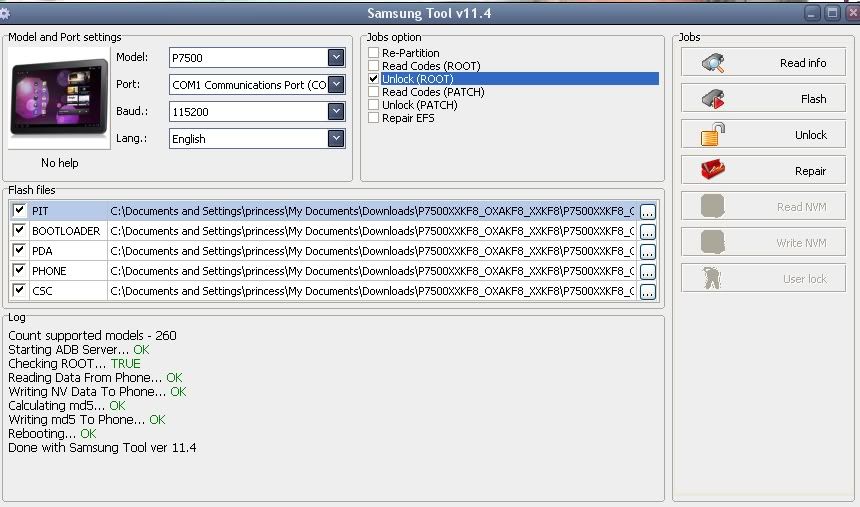Uncheck the PDA flash file checkbox
This screenshot has height=507, width=860.
pos(19,250)
